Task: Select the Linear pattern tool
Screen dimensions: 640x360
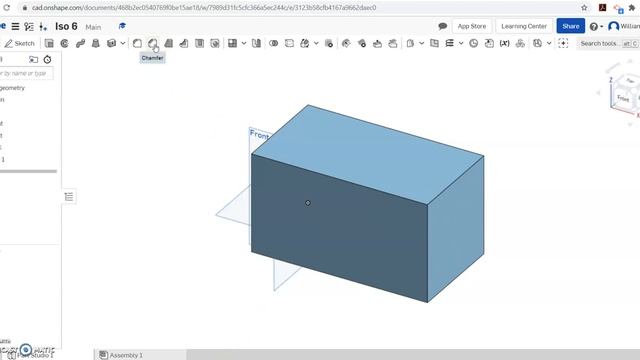Action: (x=232, y=43)
